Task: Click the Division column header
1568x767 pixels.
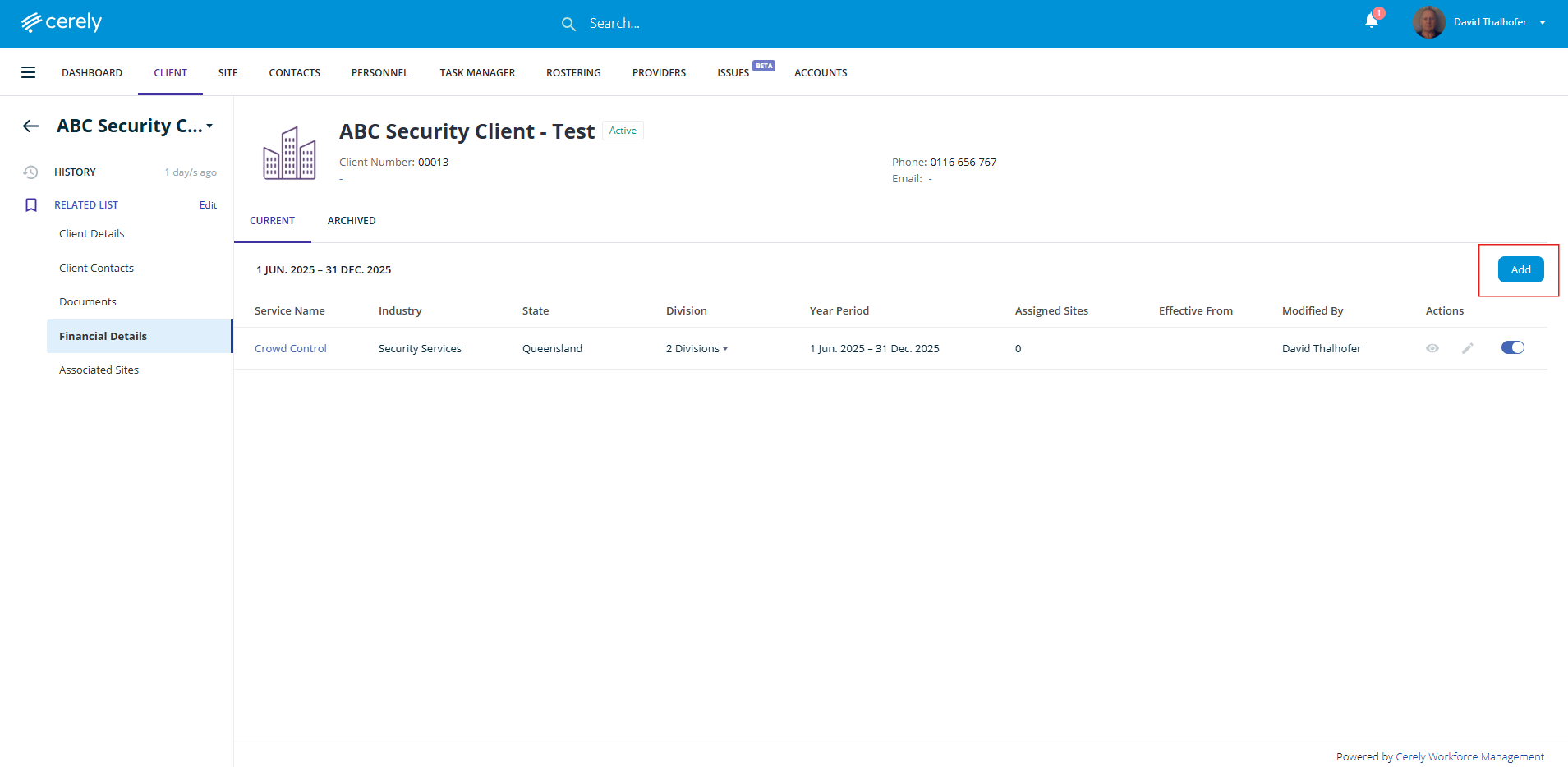Action: [x=687, y=310]
